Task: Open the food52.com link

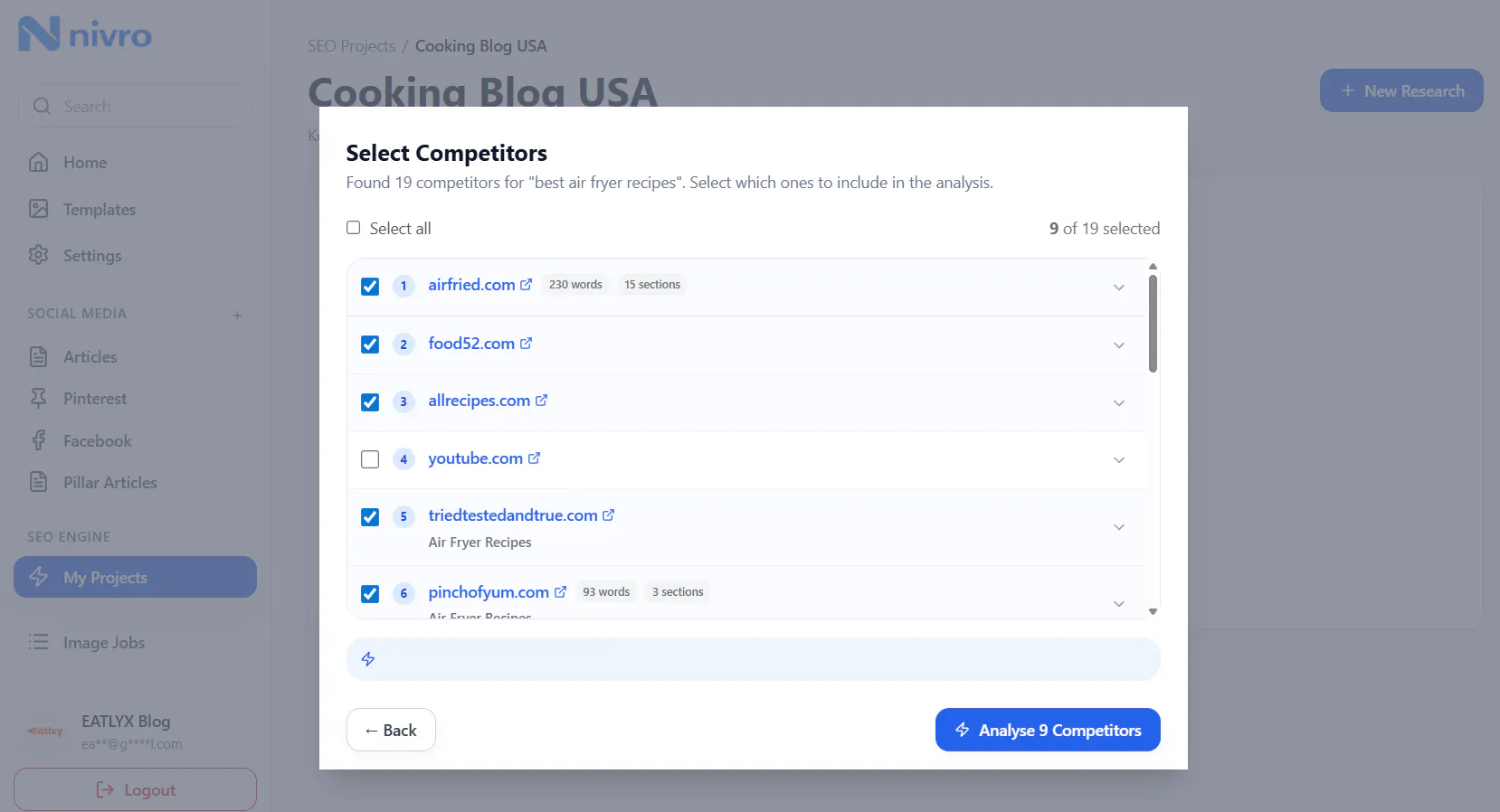Action: click(x=471, y=344)
